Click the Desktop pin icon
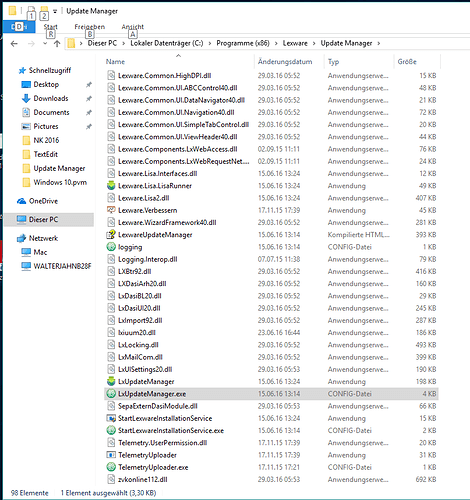Screen dimensions: 470x500 [x=89, y=85]
